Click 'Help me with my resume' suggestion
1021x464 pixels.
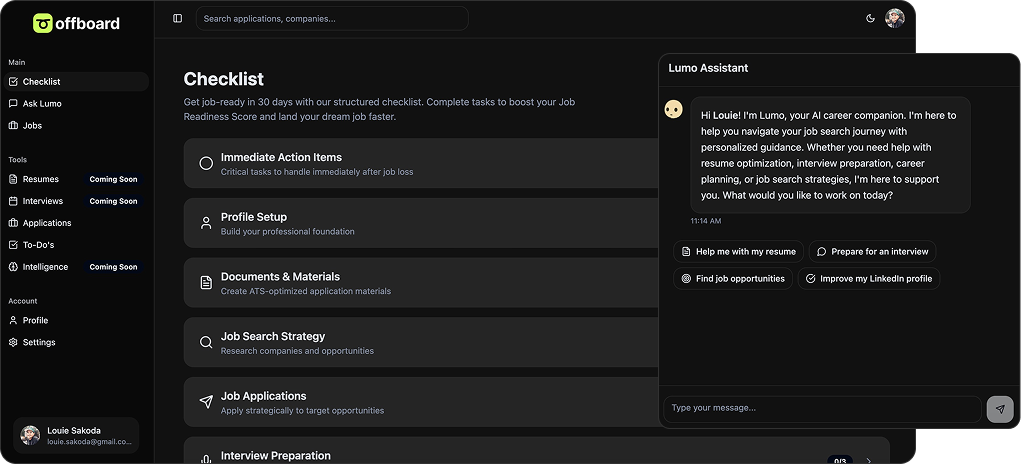pyautogui.click(x=738, y=252)
